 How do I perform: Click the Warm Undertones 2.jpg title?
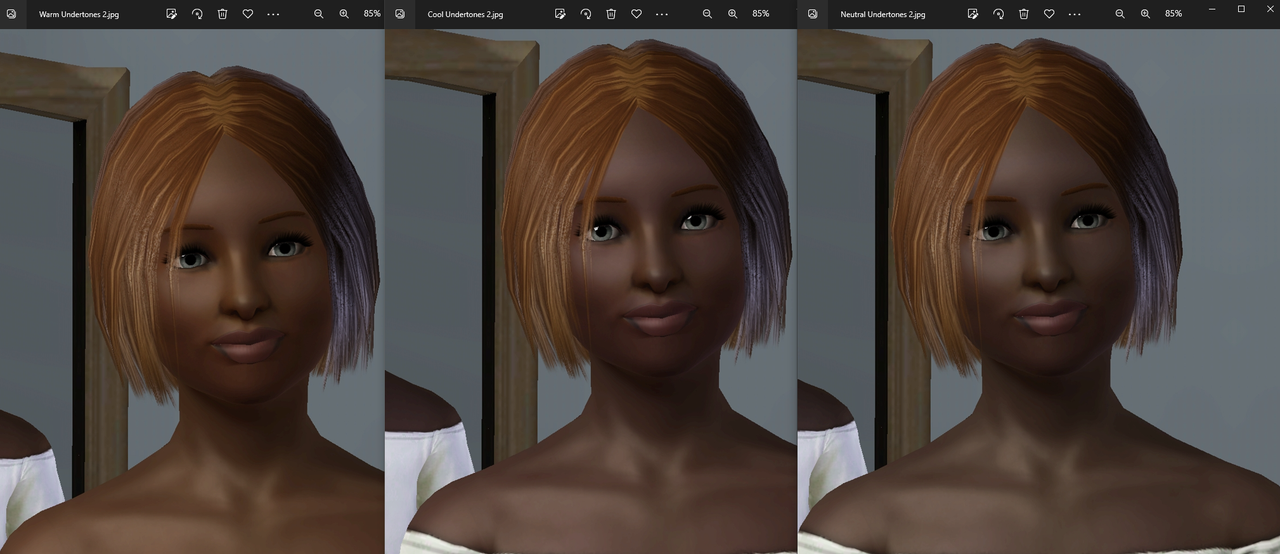coord(79,15)
